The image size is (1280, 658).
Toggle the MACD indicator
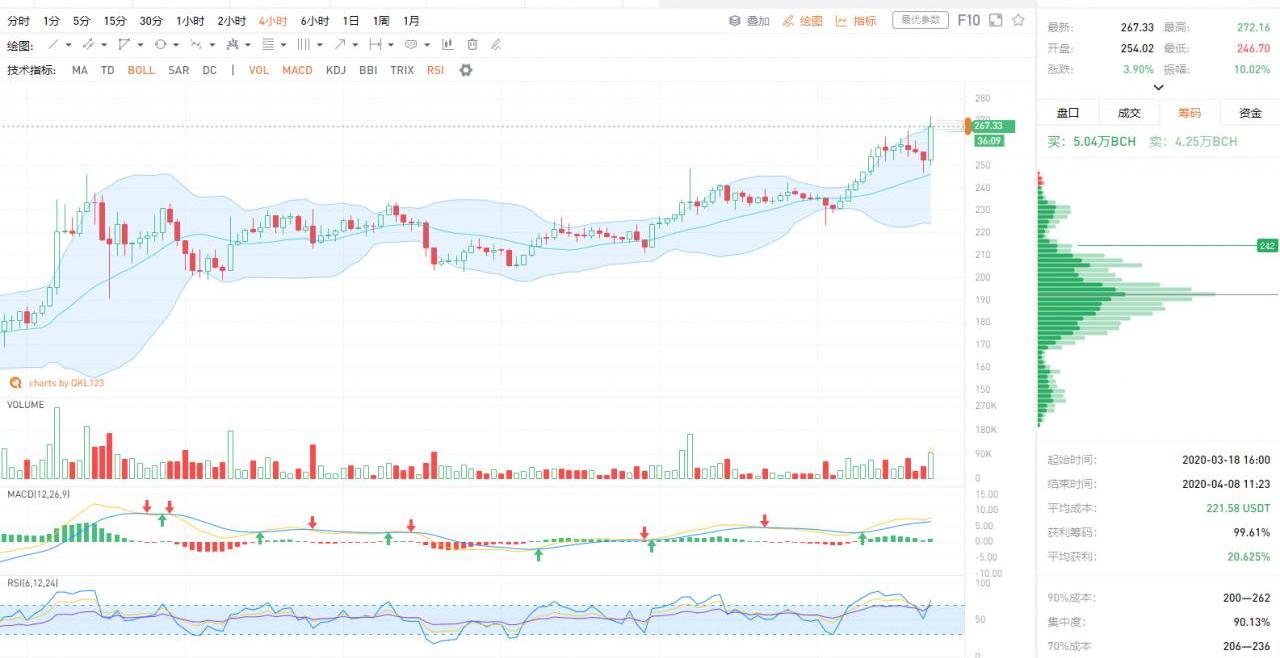pos(297,70)
